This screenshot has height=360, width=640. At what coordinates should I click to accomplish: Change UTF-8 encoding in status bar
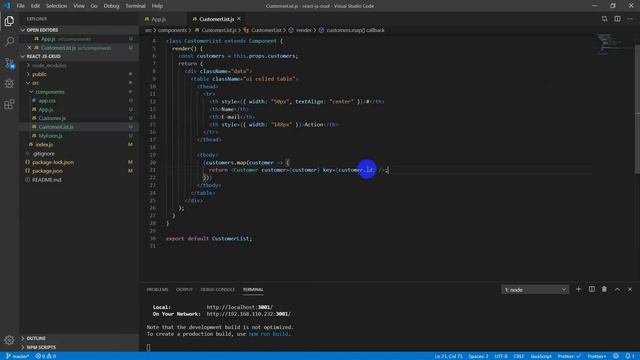pyautogui.click(x=501, y=356)
